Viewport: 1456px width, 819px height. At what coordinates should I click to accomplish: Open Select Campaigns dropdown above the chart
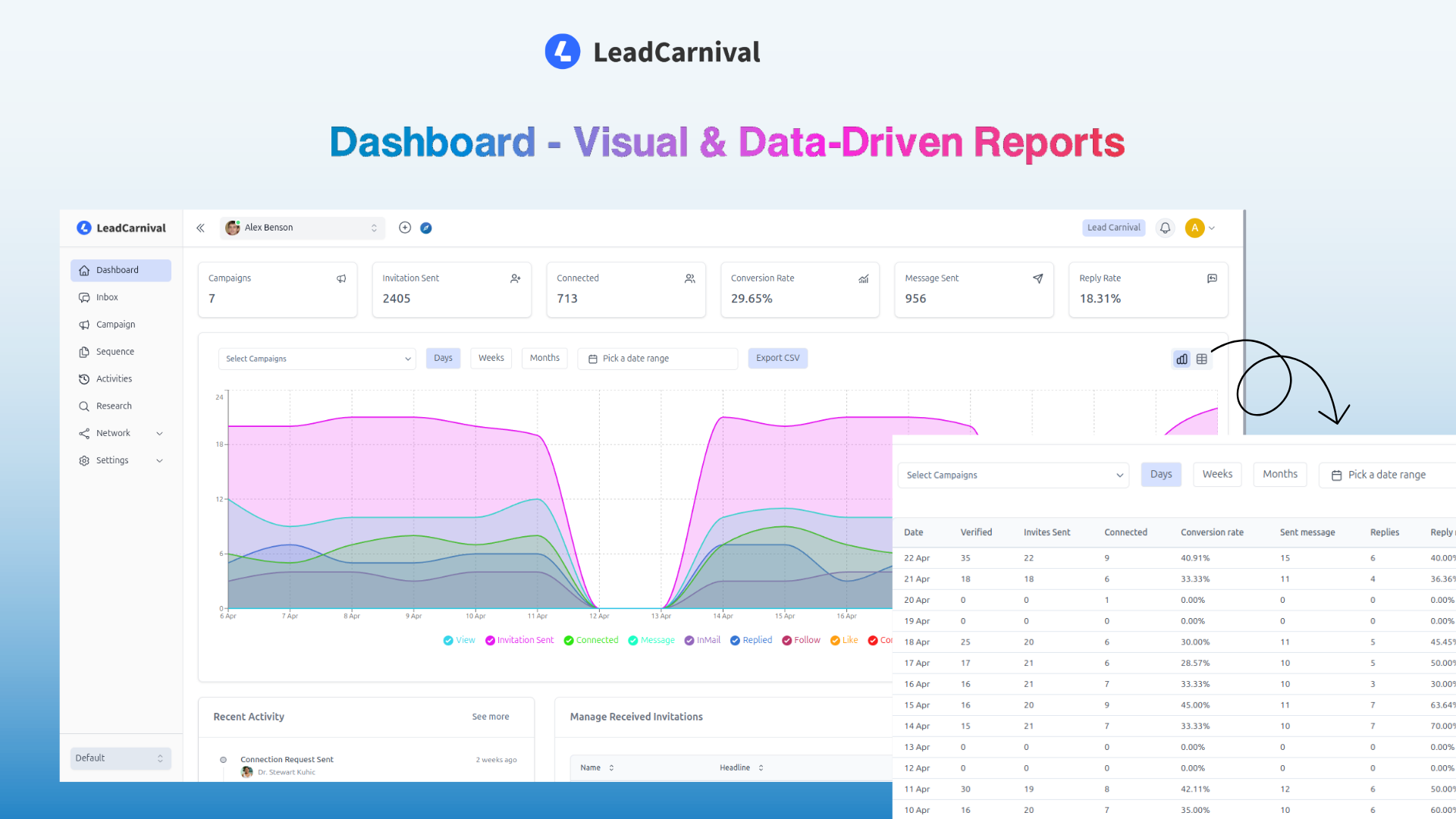coord(317,359)
